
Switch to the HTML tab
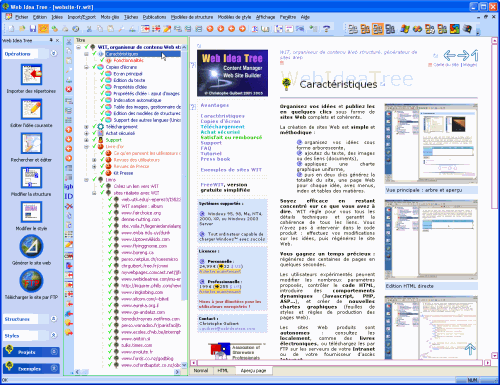click(223, 370)
